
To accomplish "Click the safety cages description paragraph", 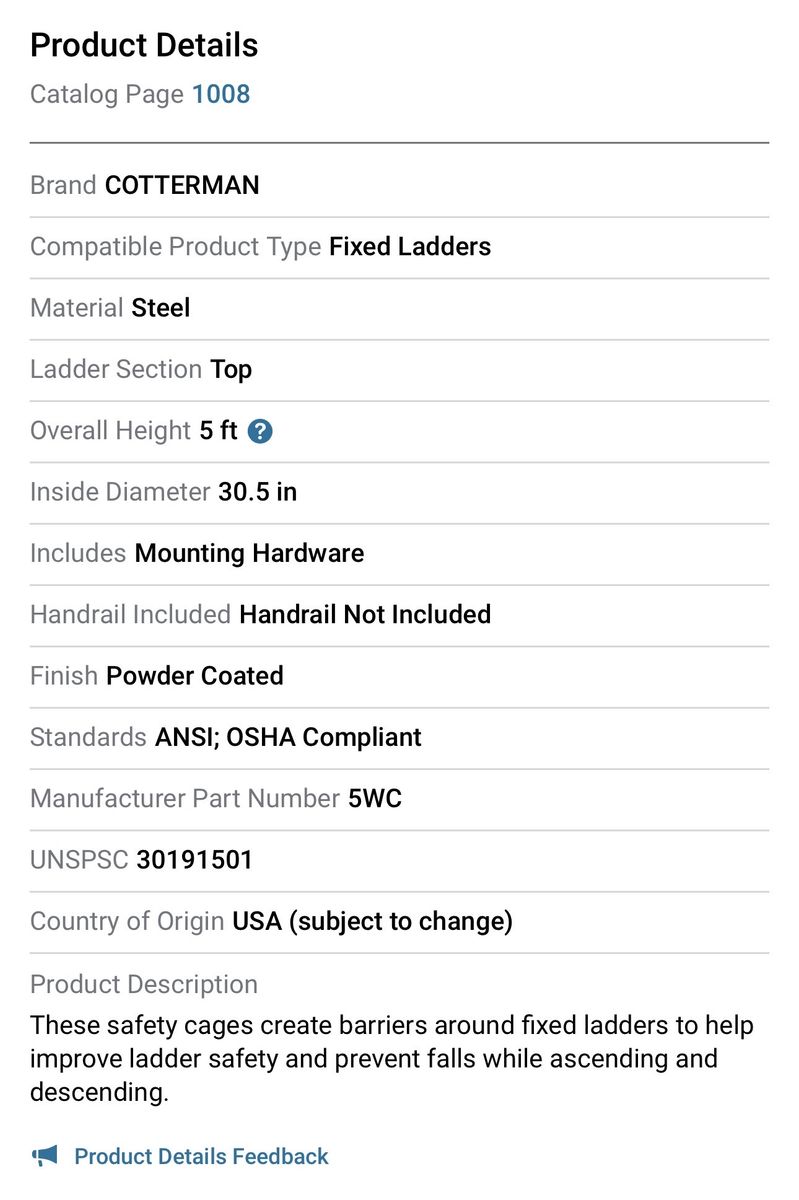I will (392, 1058).
